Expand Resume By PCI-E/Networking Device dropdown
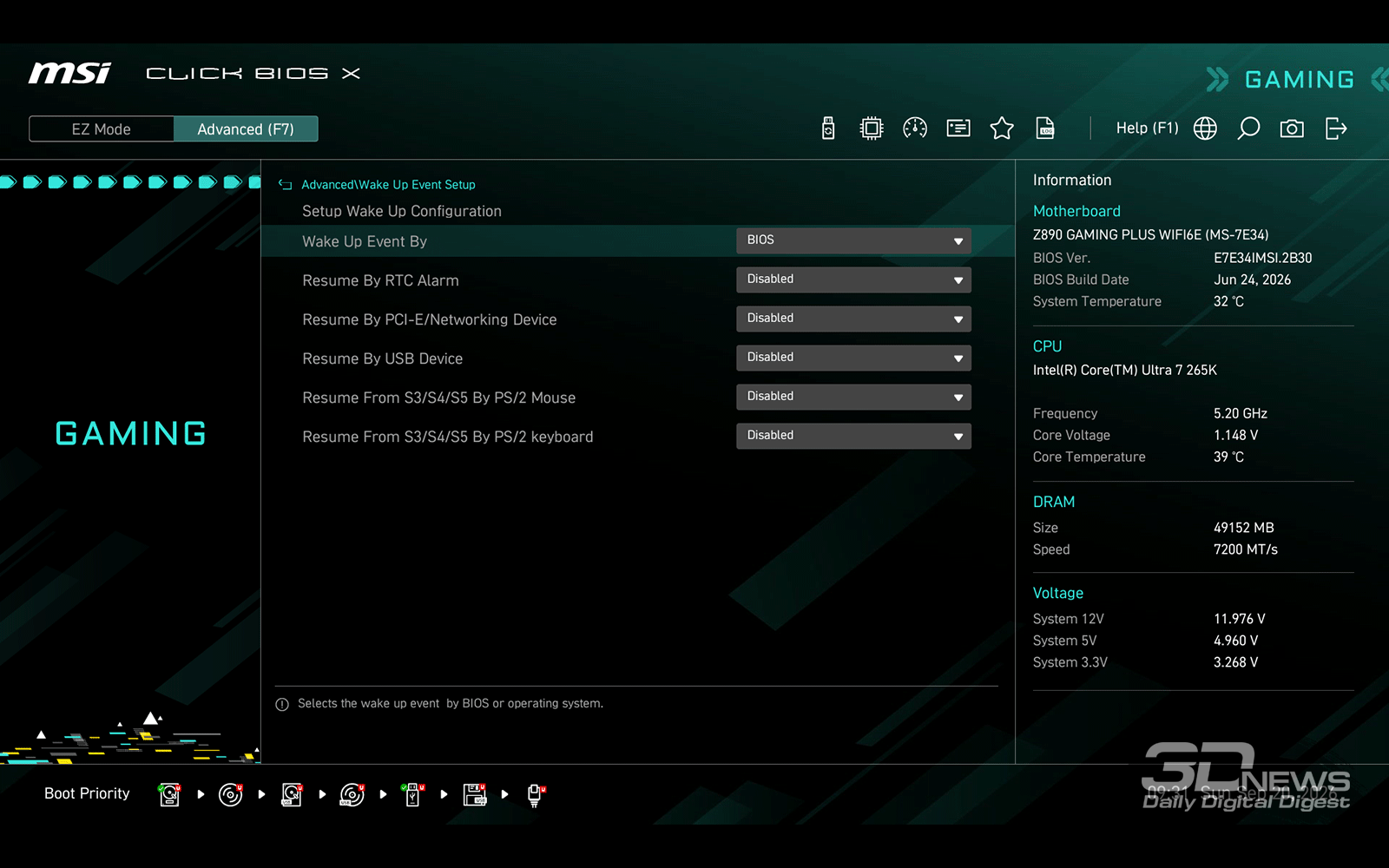The height and width of the screenshot is (868, 1389). pyautogui.click(x=853, y=319)
